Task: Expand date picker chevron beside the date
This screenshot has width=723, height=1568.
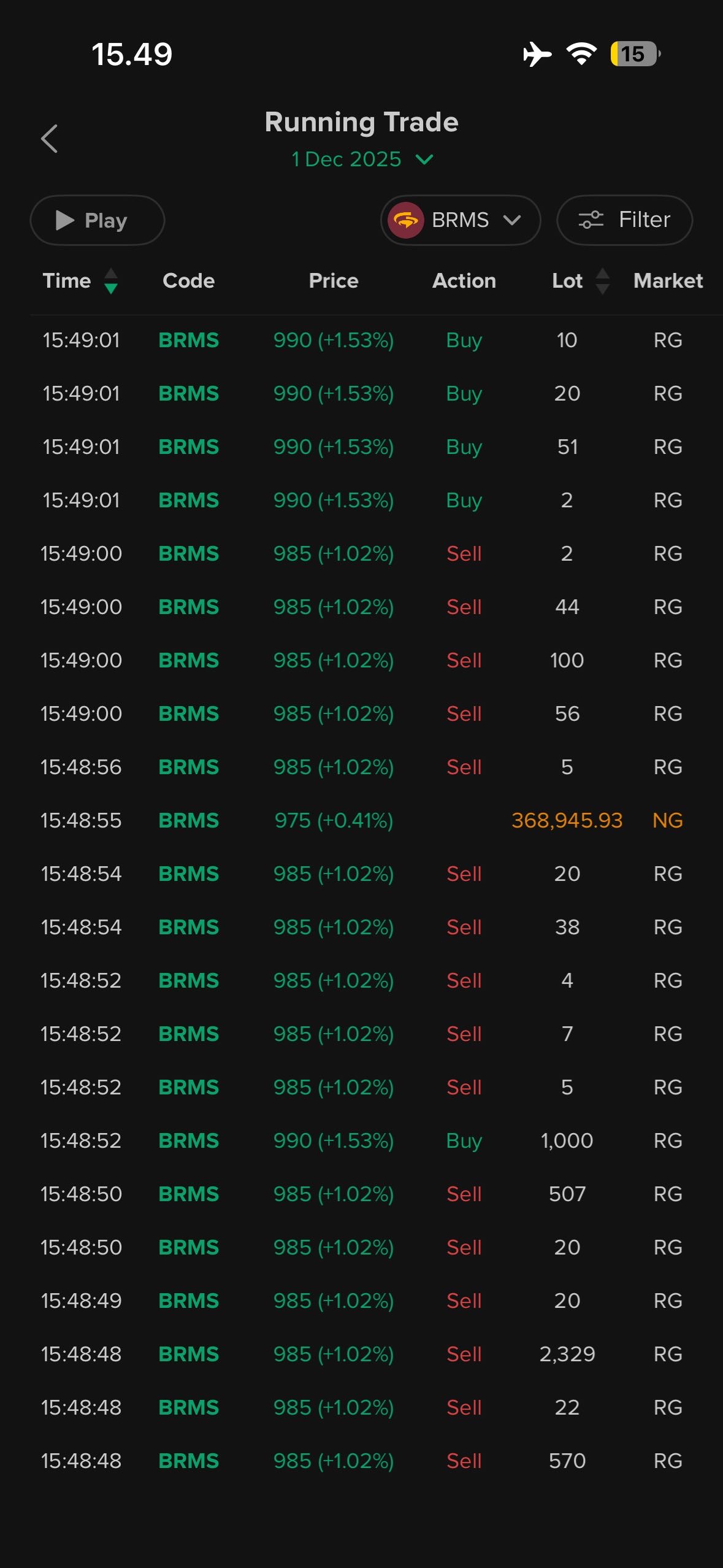Action: pos(424,159)
